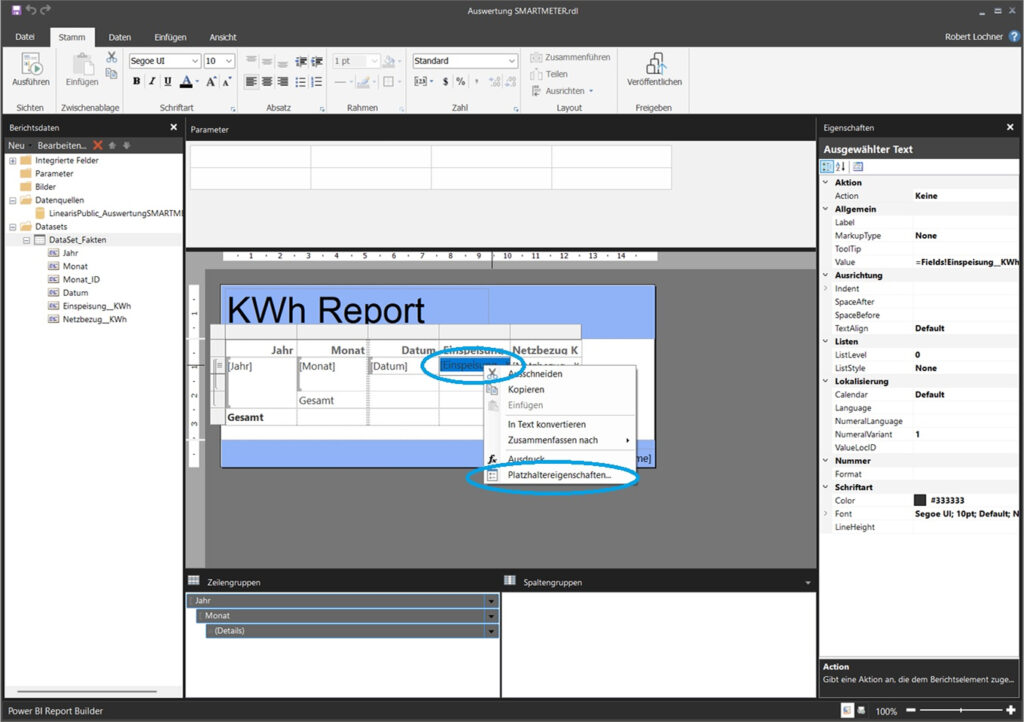Click the Veröffentlichen publish icon

pos(655,65)
